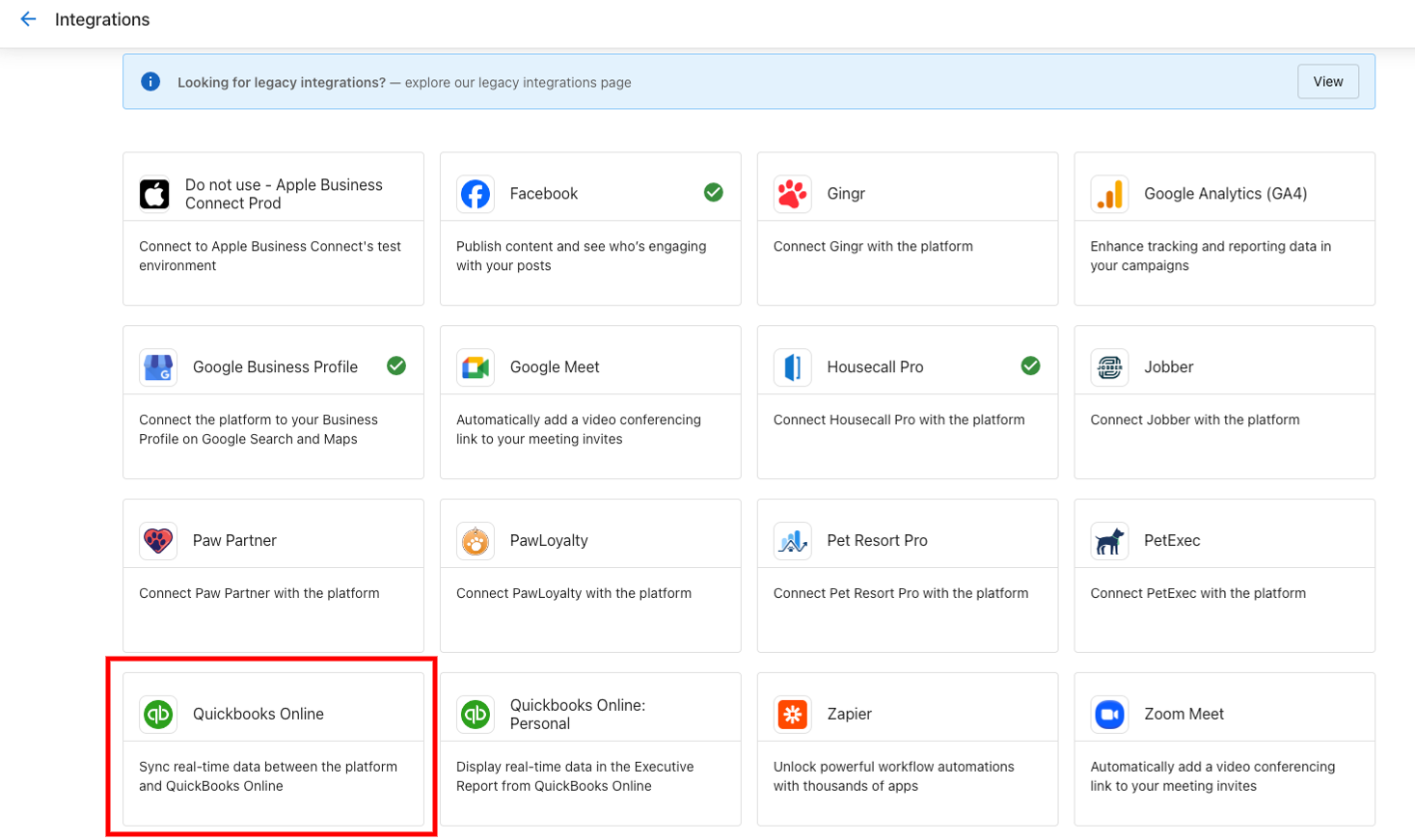Open the legacy integrations View button
The width and height of the screenshot is (1415, 840).
[1328, 82]
